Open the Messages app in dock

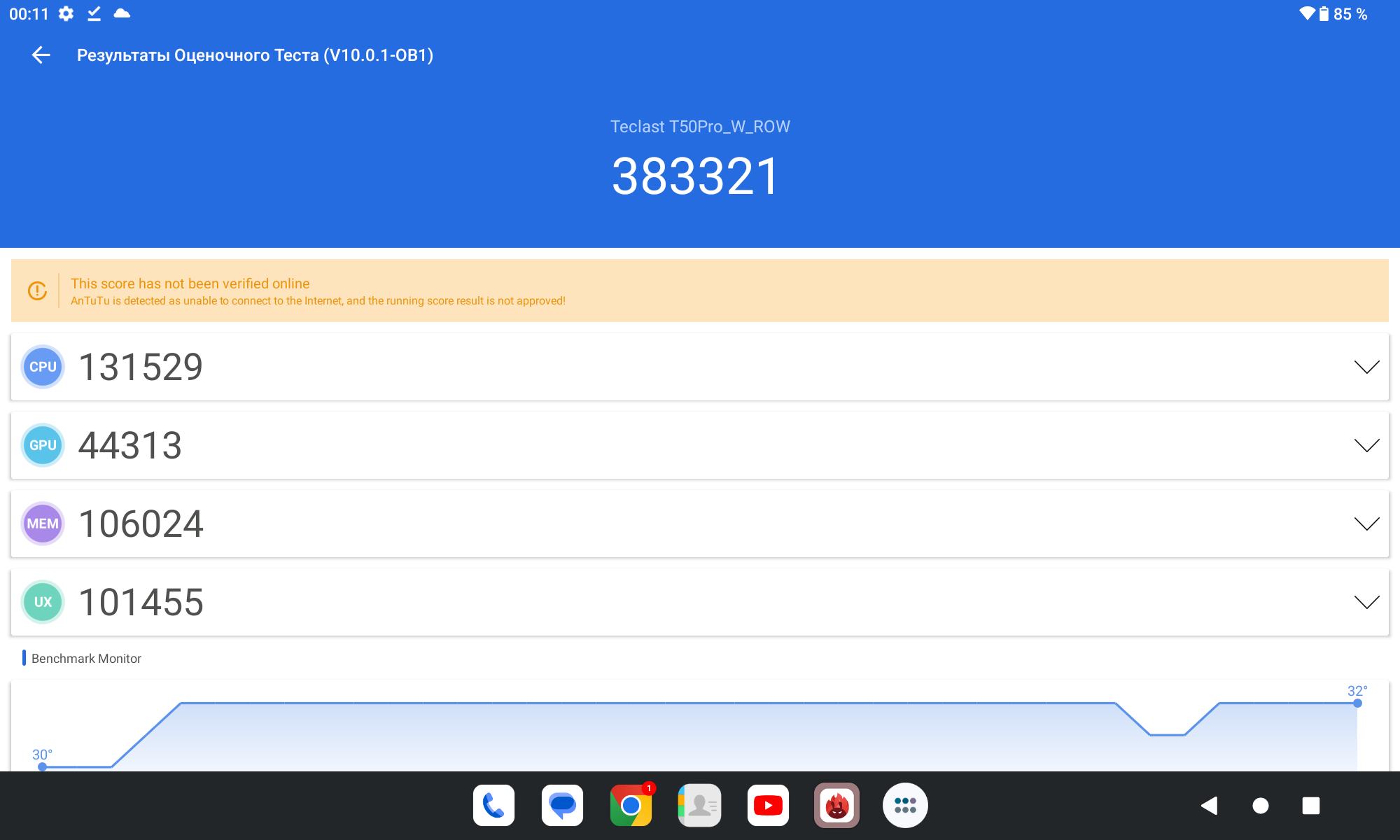pos(562,806)
